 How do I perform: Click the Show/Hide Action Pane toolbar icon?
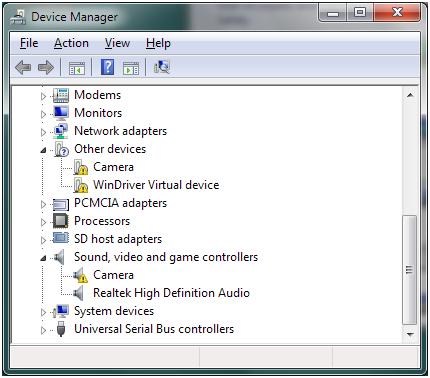tap(131, 68)
